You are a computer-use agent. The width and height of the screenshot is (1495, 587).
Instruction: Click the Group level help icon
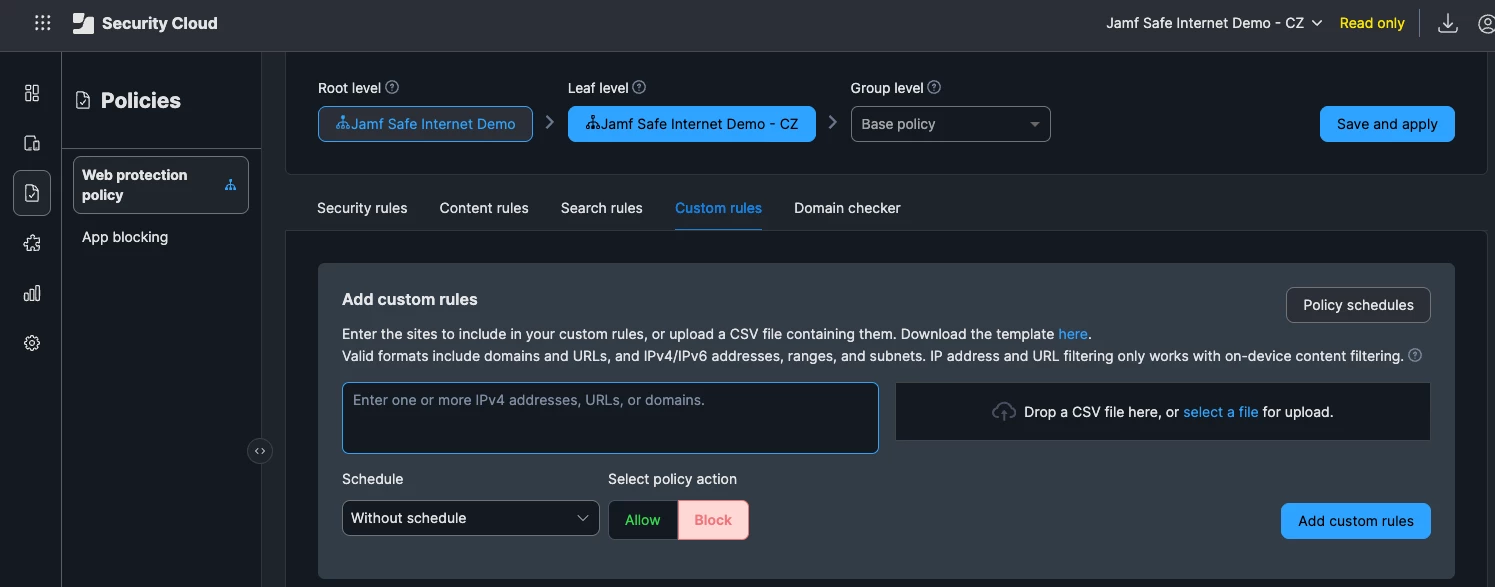click(x=934, y=87)
